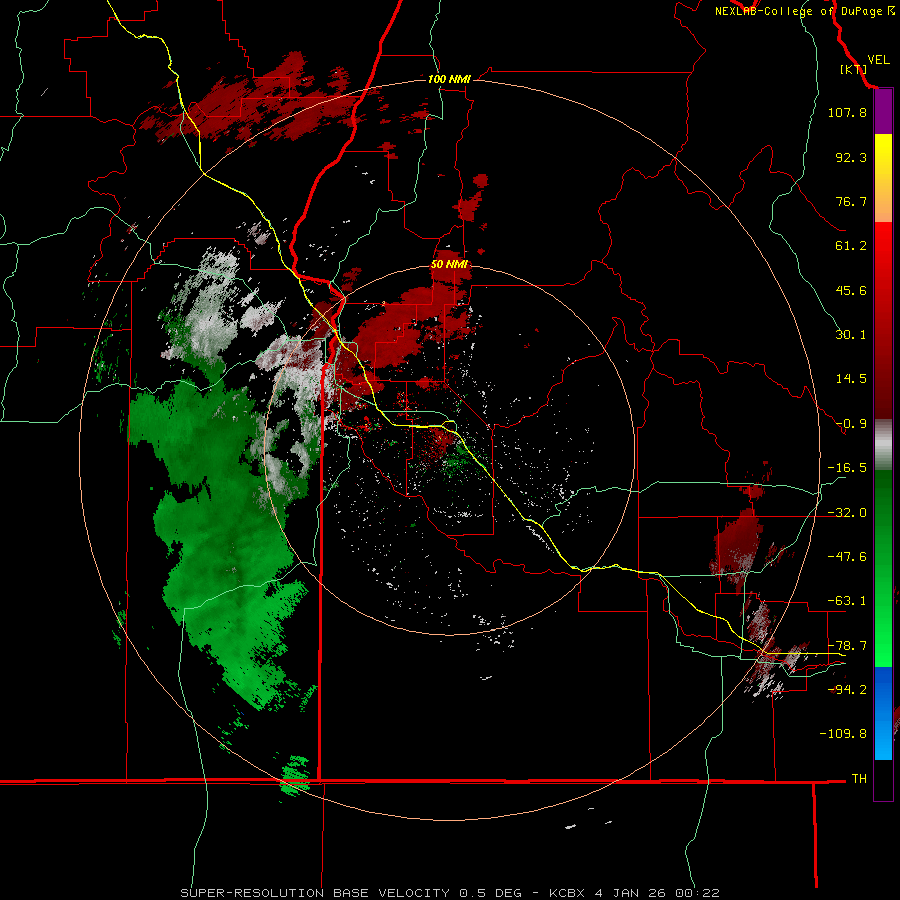The width and height of the screenshot is (900, 900).
Task: Click the VEL legend heading
Action: click(x=878, y=59)
